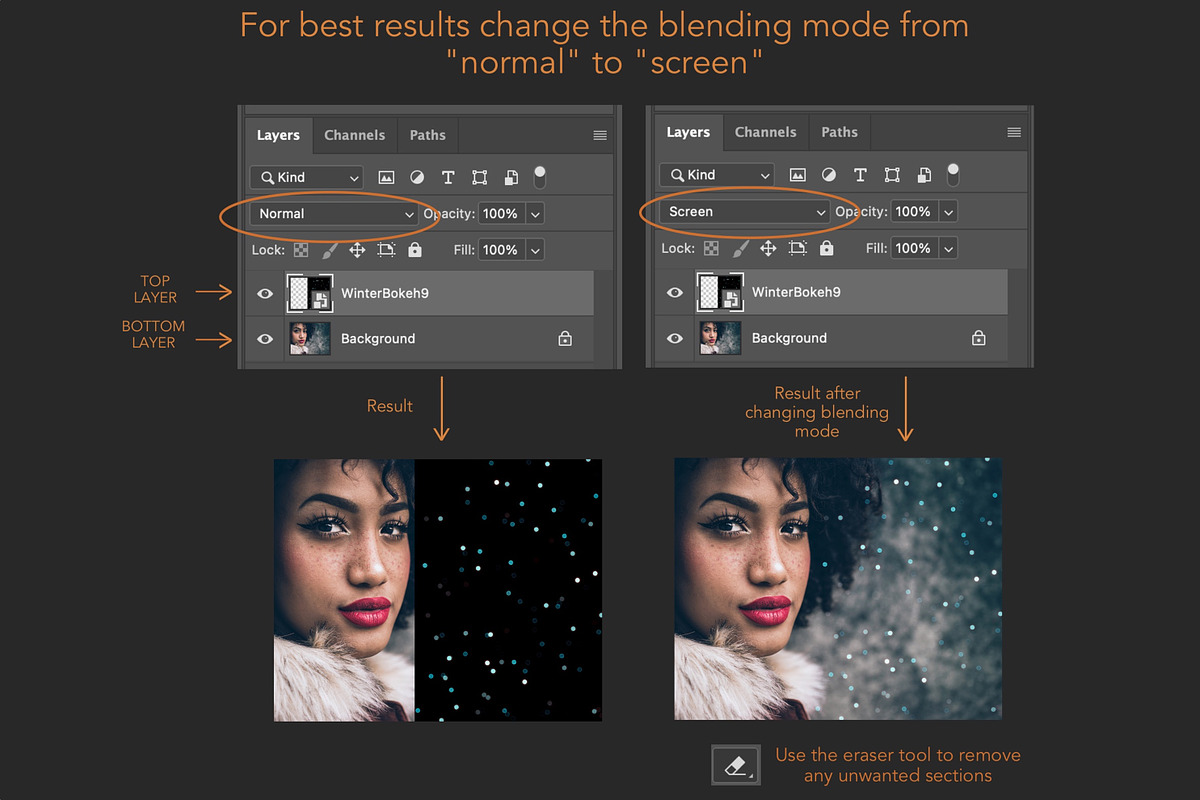Click the Lock image pixels brush icon
This screenshot has height=800, width=1200.
point(330,249)
